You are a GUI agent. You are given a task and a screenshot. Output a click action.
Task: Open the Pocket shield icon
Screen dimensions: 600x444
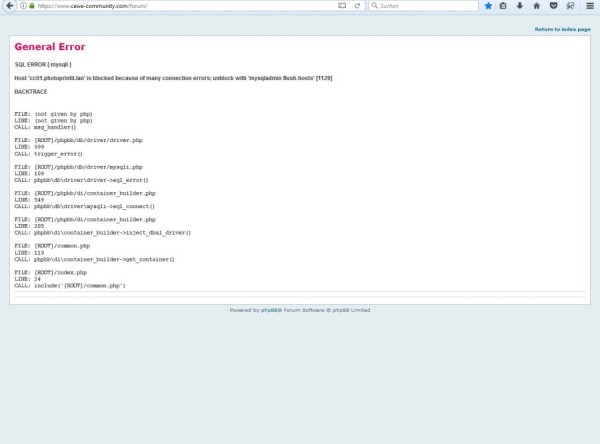point(553,6)
